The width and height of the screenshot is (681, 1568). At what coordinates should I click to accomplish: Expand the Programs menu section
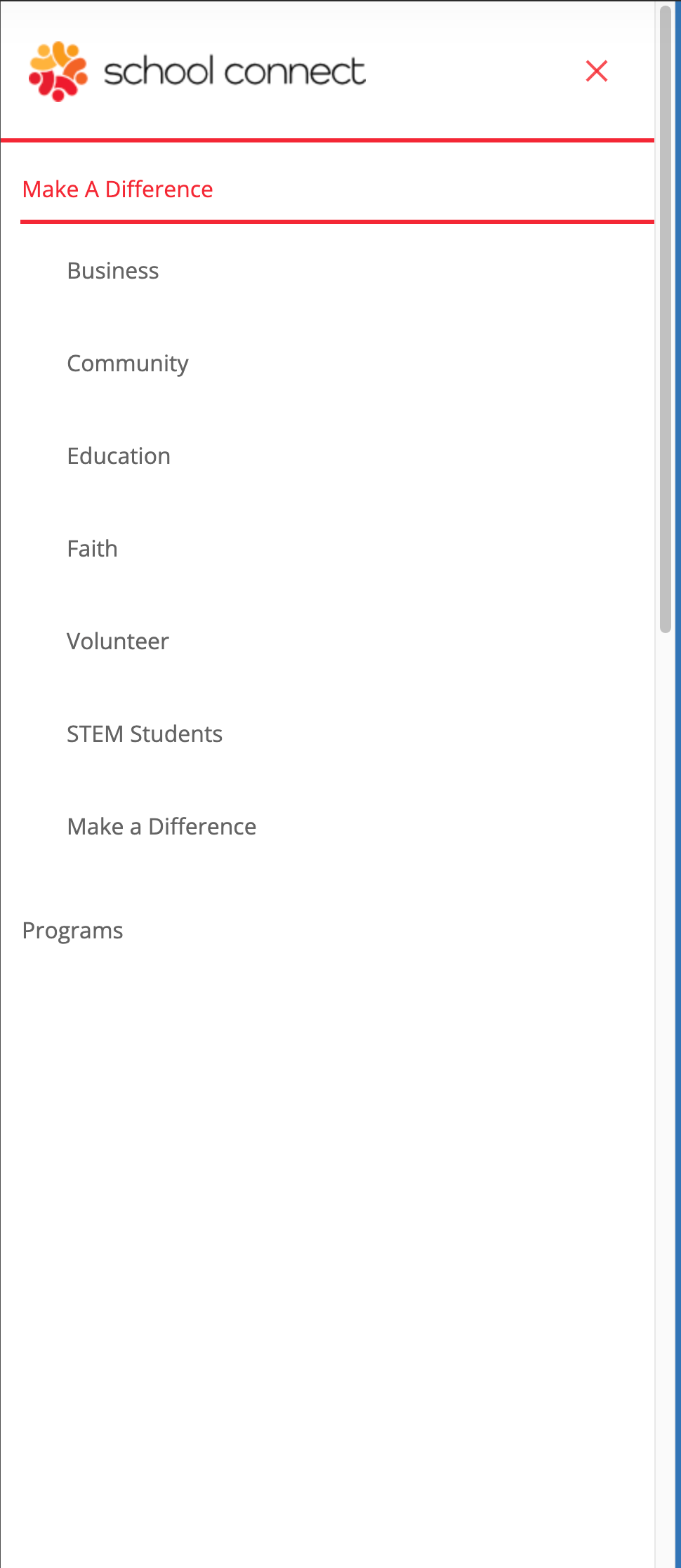point(73,931)
